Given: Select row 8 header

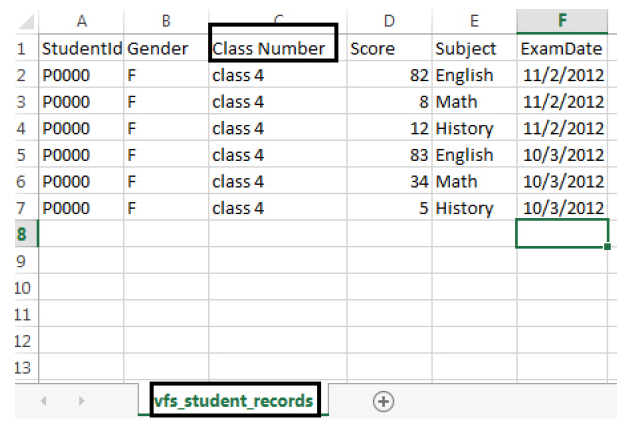Looking at the screenshot, I should click(19, 234).
